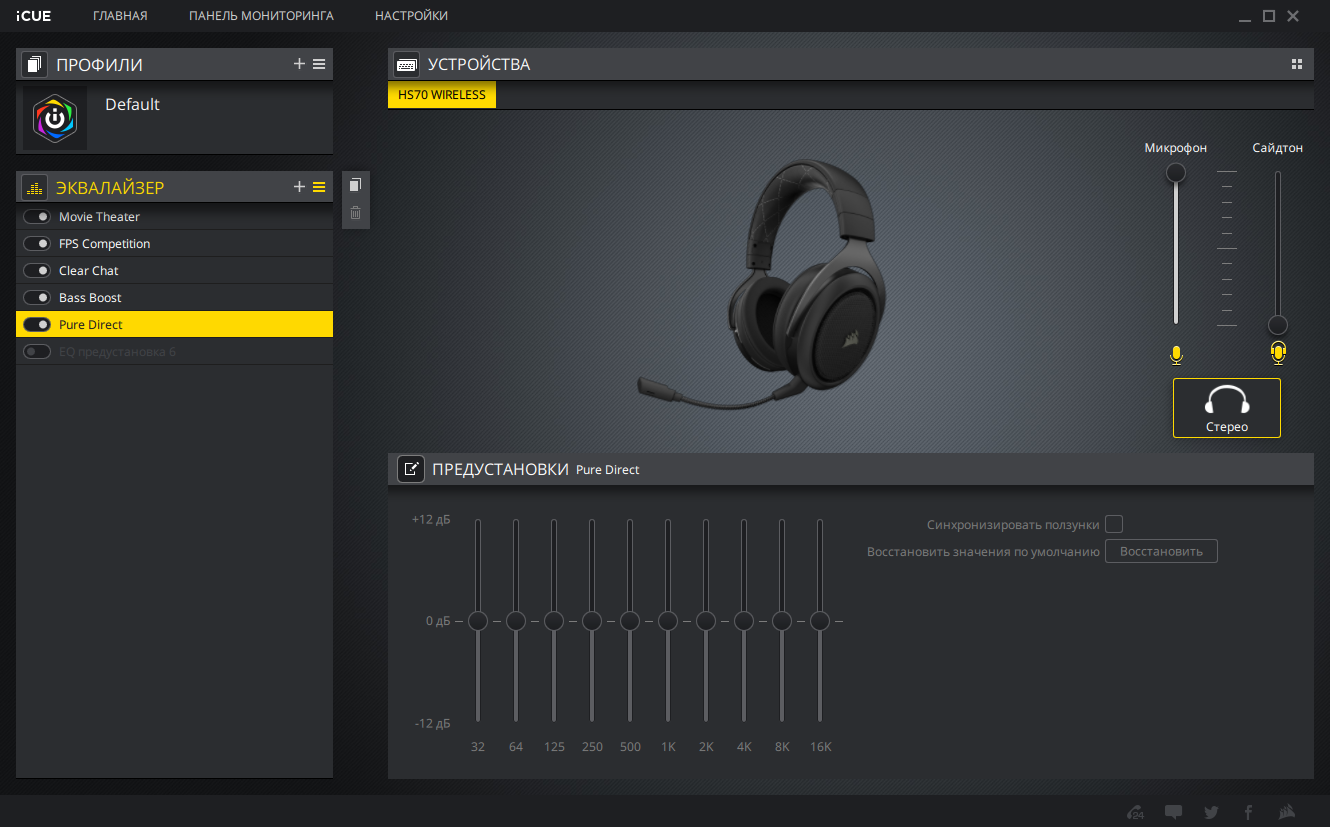This screenshot has height=827, width=1330.
Task: Click the Default profile name
Action: coord(132,104)
